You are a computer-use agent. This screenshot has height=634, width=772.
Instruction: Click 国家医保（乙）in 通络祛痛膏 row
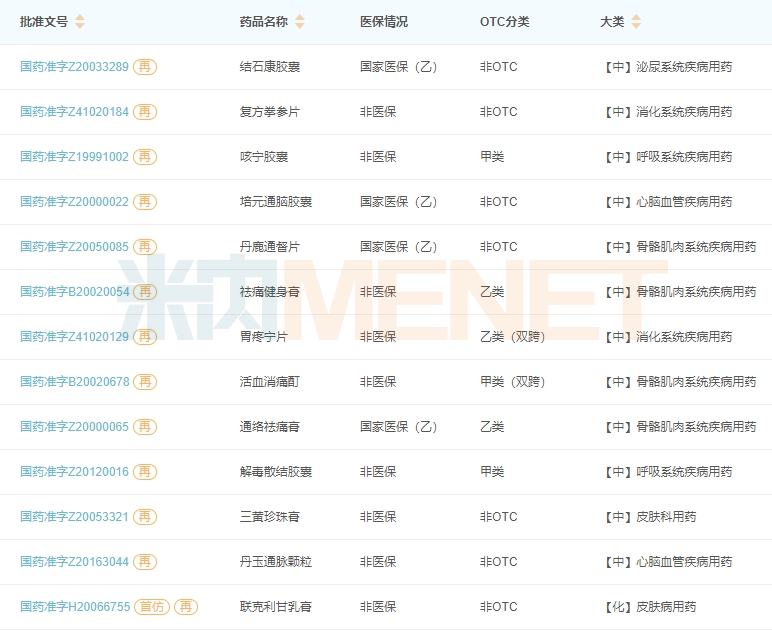399,426
